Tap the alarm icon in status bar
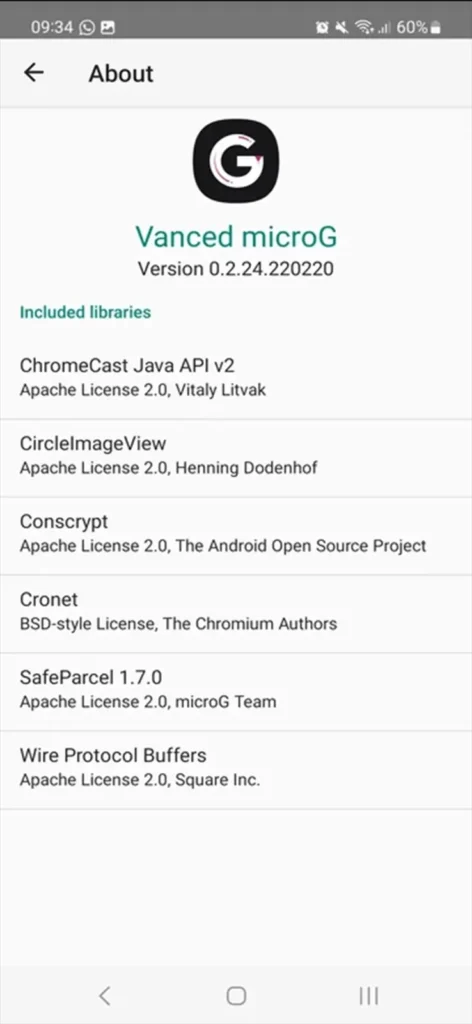The height and width of the screenshot is (1024, 472). click(x=322, y=27)
